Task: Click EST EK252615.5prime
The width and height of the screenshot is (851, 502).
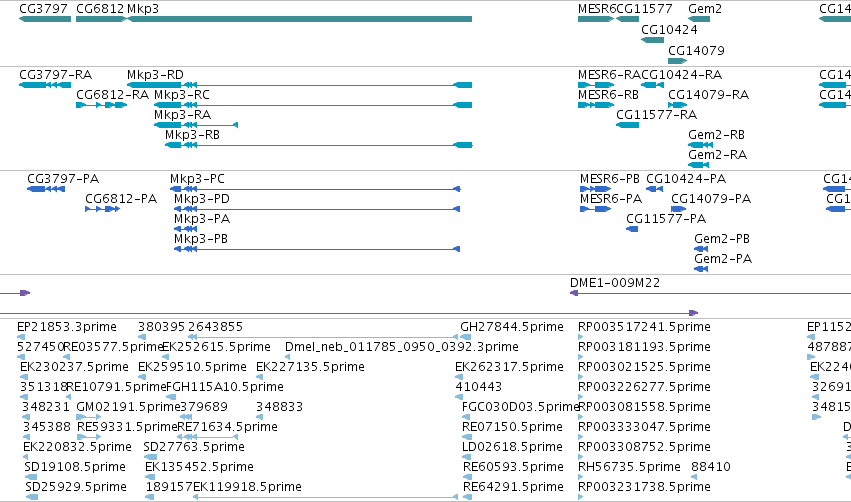Action: tap(216, 347)
